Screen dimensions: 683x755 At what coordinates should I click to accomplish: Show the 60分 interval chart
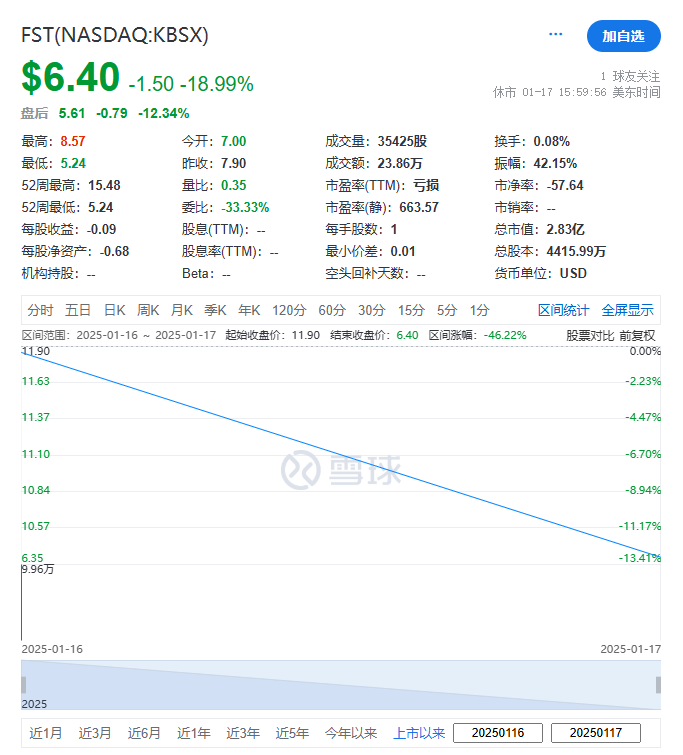coord(332,310)
